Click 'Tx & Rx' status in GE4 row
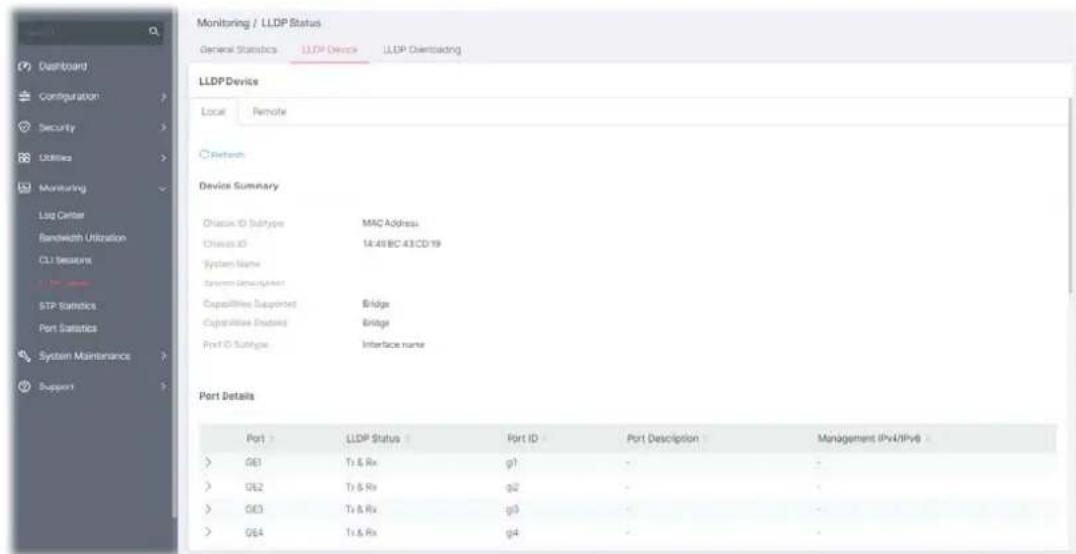1076x554 pixels. pos(362,531)
